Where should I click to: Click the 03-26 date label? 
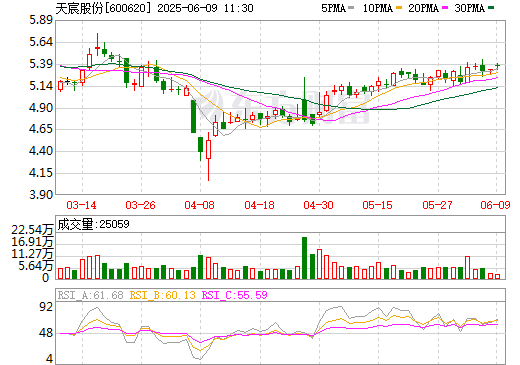(140, 205)
